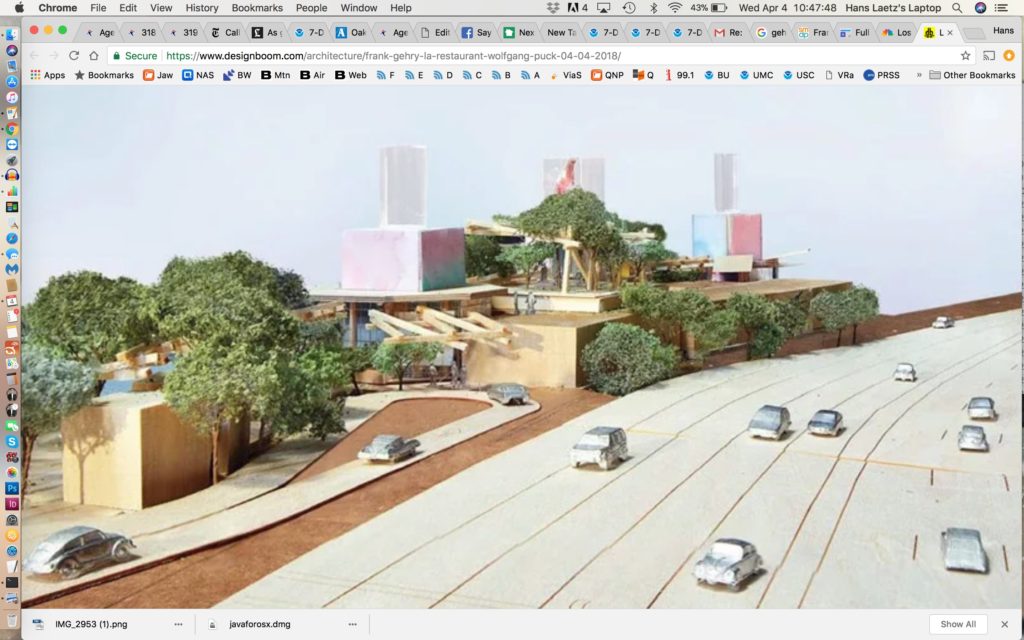The image size is (1024, 640).
Task: Bookmark this page with the star icon
Action: (965, 56)
